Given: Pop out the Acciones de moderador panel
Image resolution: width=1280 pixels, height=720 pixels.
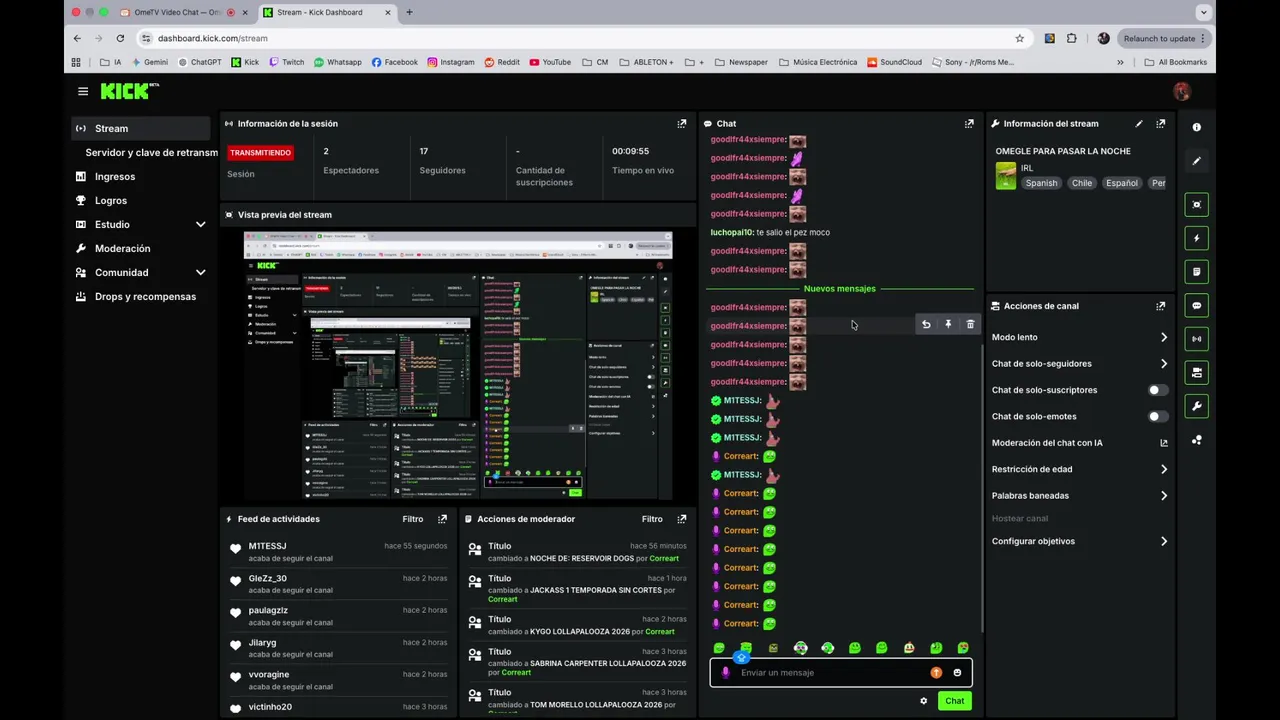Looking at the screenshot, I should click(682, 519).
